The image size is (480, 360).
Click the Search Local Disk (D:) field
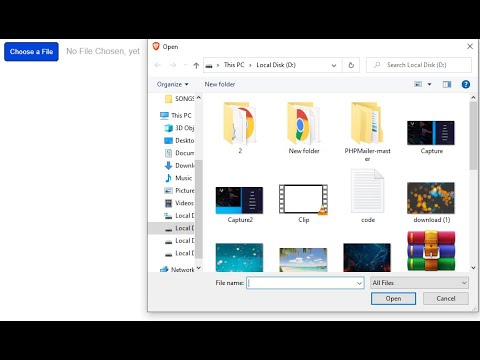[419, 65]
